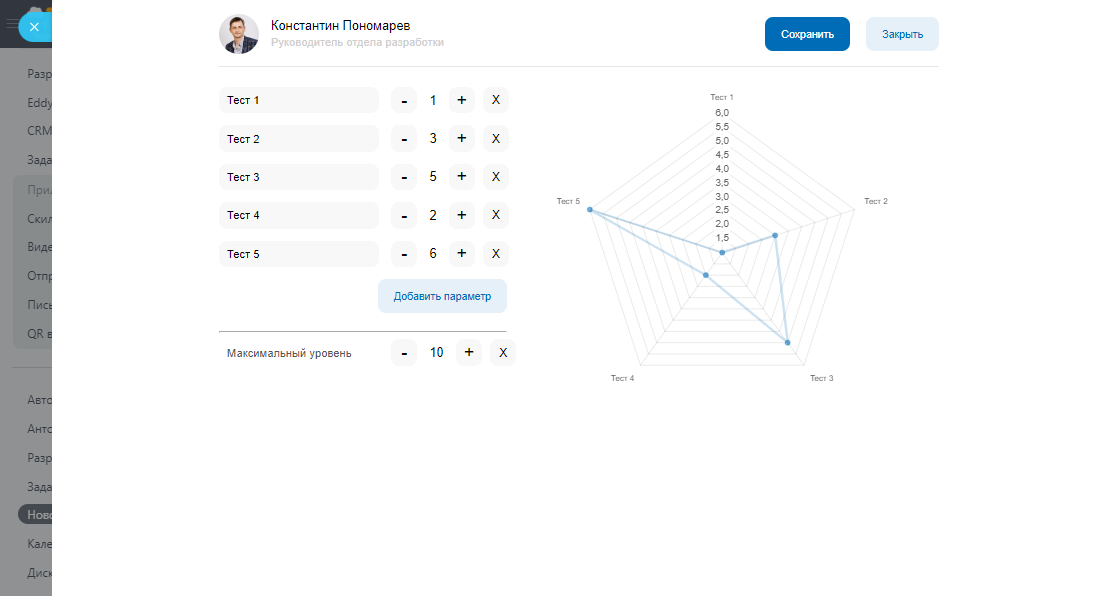Remove Тест 3 parameter with X

[496, 177]
